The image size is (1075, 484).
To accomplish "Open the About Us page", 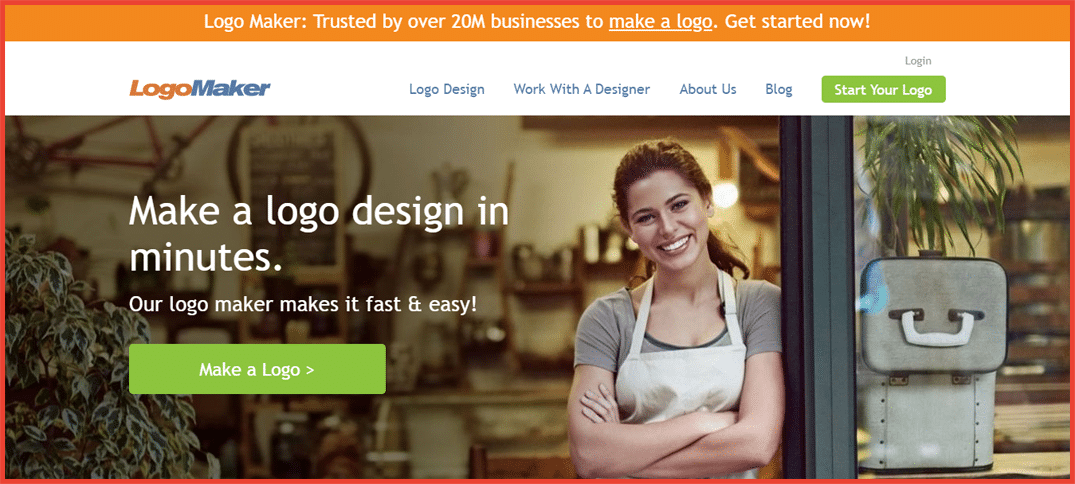I will [x=708, y=89].
